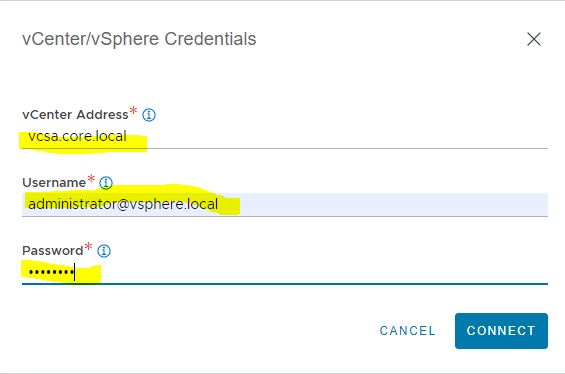This screenshot has height=374, width=565.
Task: Close the vCenter/vSphere Credentials dialog
Action: point(534,39)
